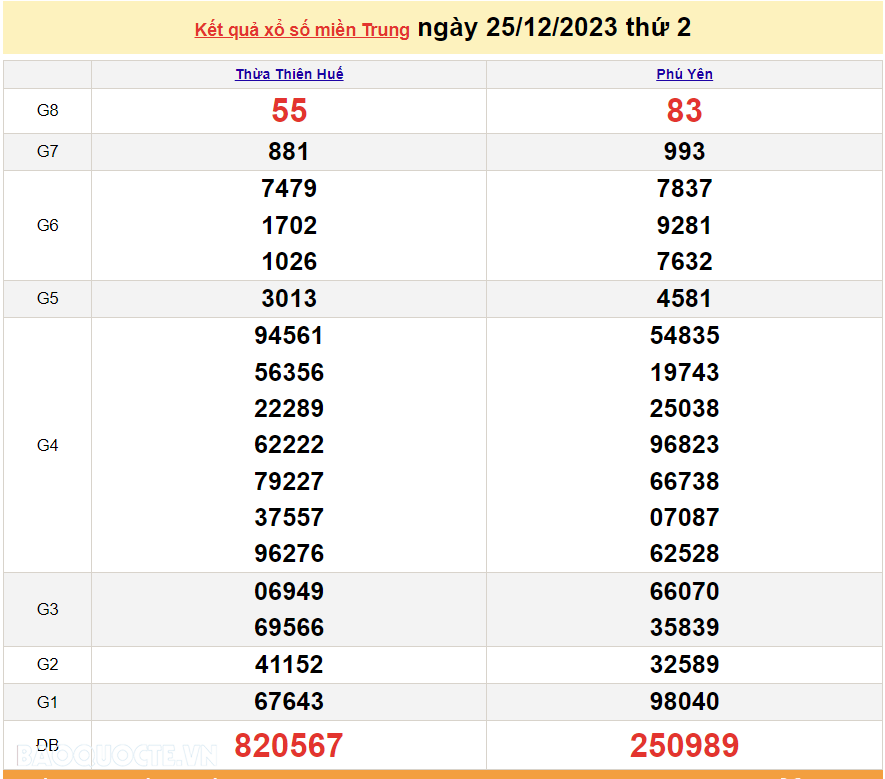The image size is (885, 779).
Task: Click the special prize number 250989
Action: pyautogui.click(x=684, y=745)
